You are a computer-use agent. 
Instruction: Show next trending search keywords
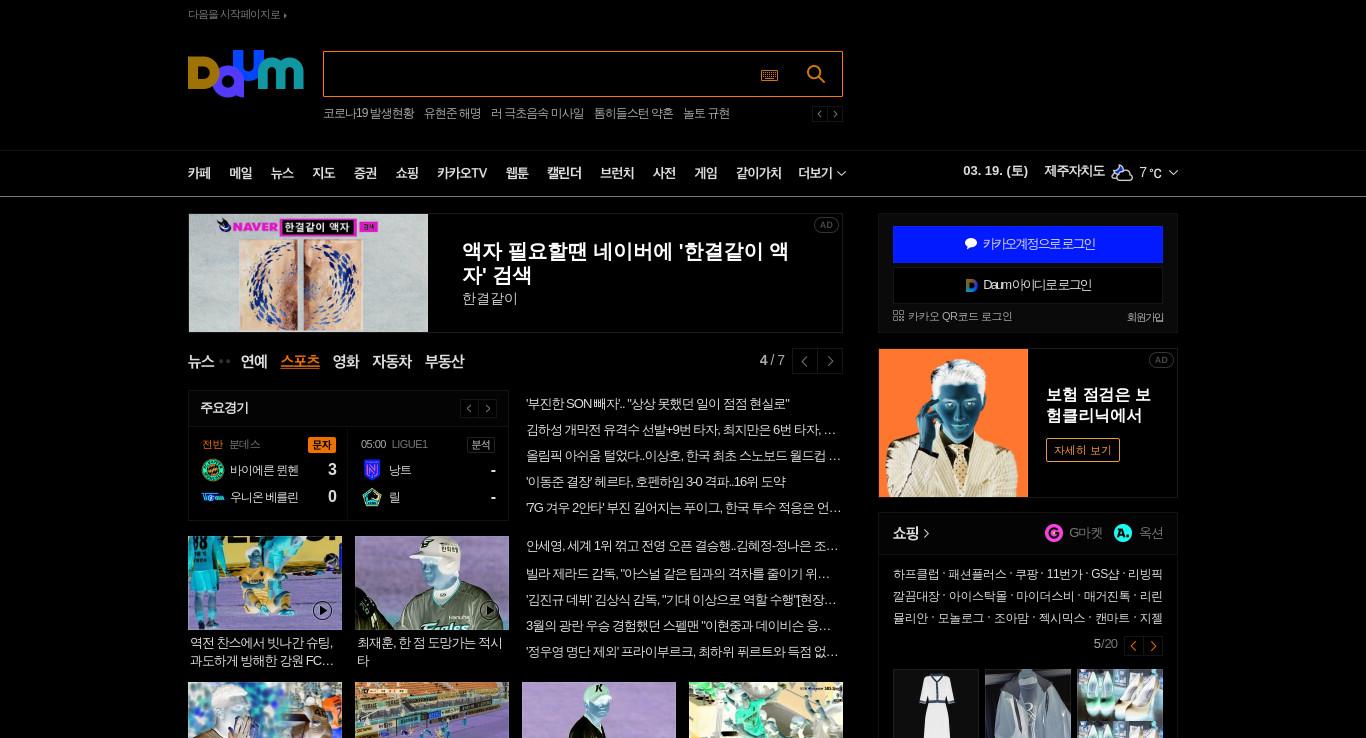pyautogui.click(x=835, y=114)
